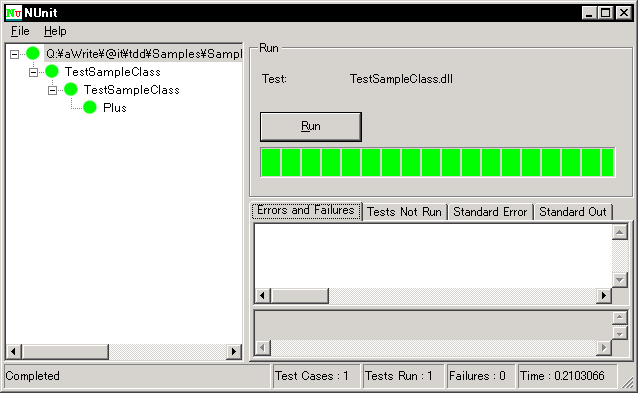Image resolution: width=638 pixels, height=393 pixels.
Task: Close the NUnit window
Action: (x=623, y=13)
